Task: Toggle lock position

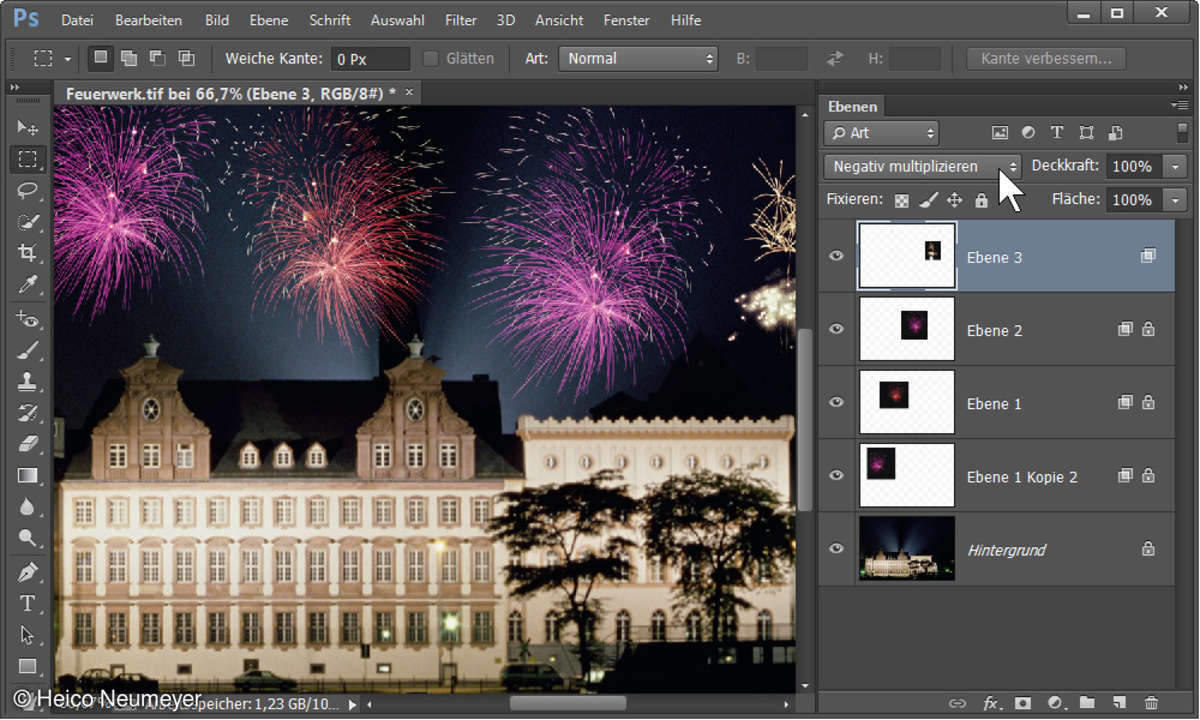Action: 954,200
